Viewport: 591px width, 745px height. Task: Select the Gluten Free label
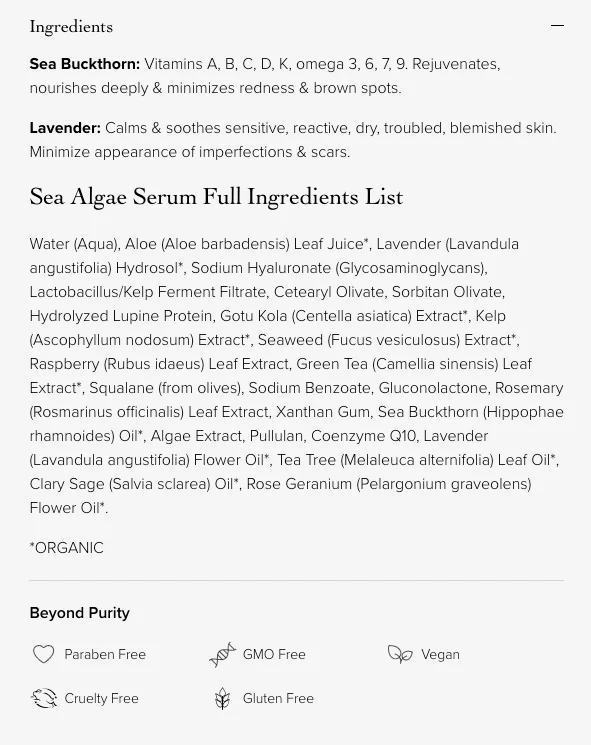pos(278,698)
